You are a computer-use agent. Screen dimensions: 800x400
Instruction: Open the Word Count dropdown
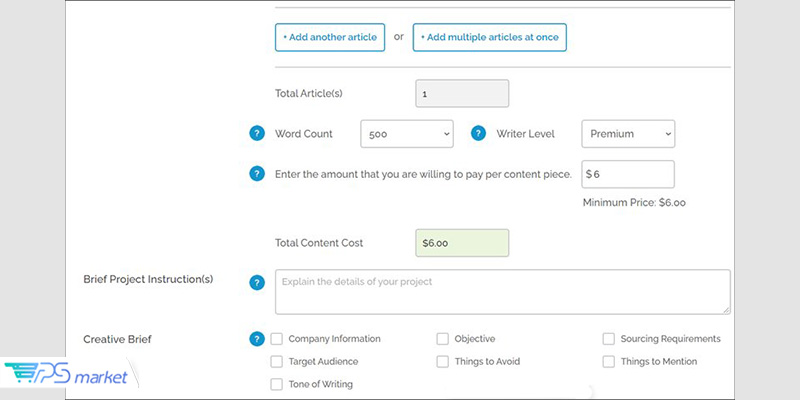coord(407,134)
